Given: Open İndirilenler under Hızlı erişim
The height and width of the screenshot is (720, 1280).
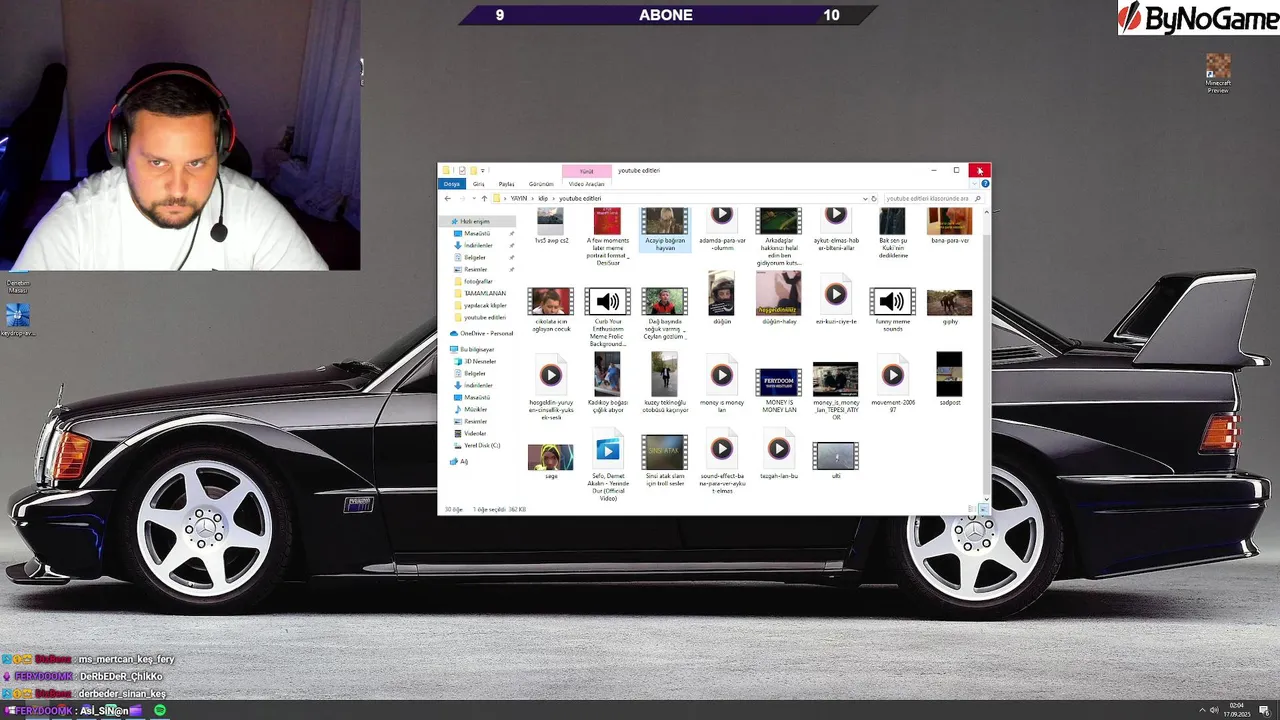Looking at the screenshot, I should pyautogui.click(x=473, y=245).
